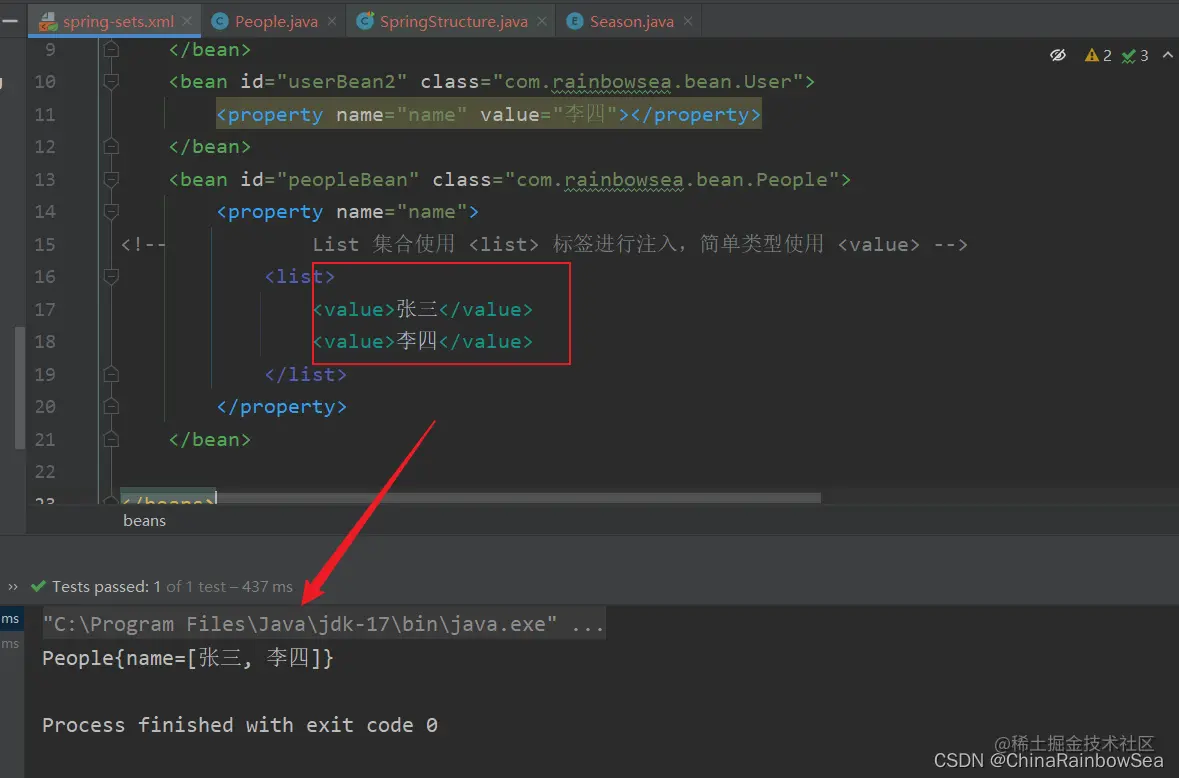Collapse the closing bean fold on line 21

111,439
